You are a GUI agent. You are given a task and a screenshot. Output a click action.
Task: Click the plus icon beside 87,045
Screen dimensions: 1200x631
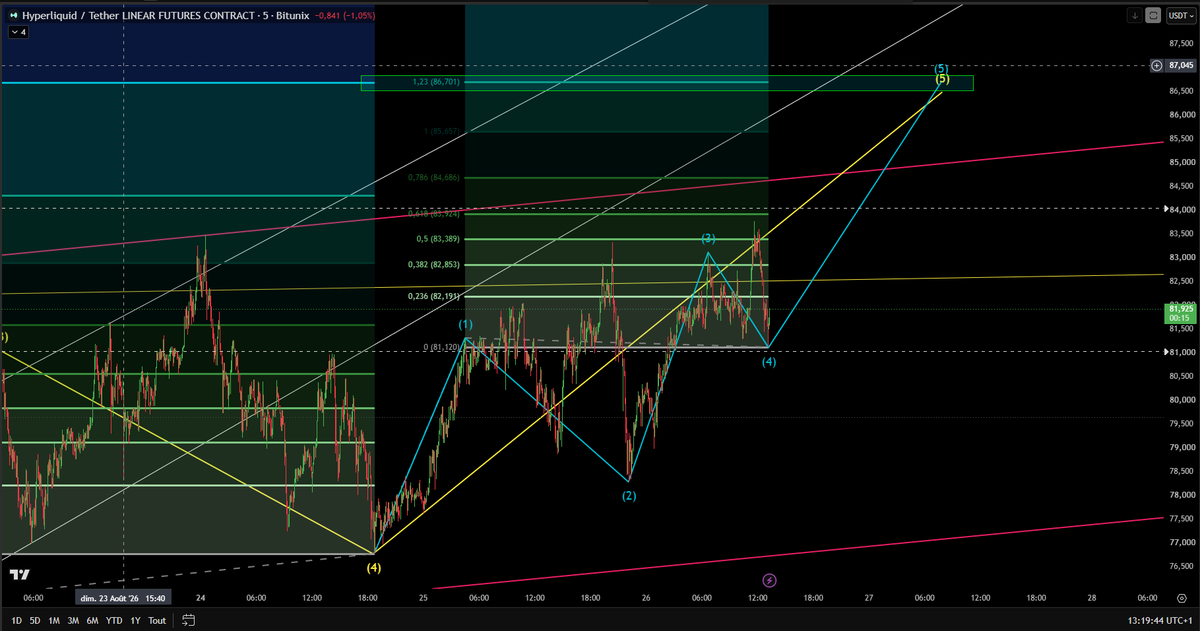click(1157, 66)
